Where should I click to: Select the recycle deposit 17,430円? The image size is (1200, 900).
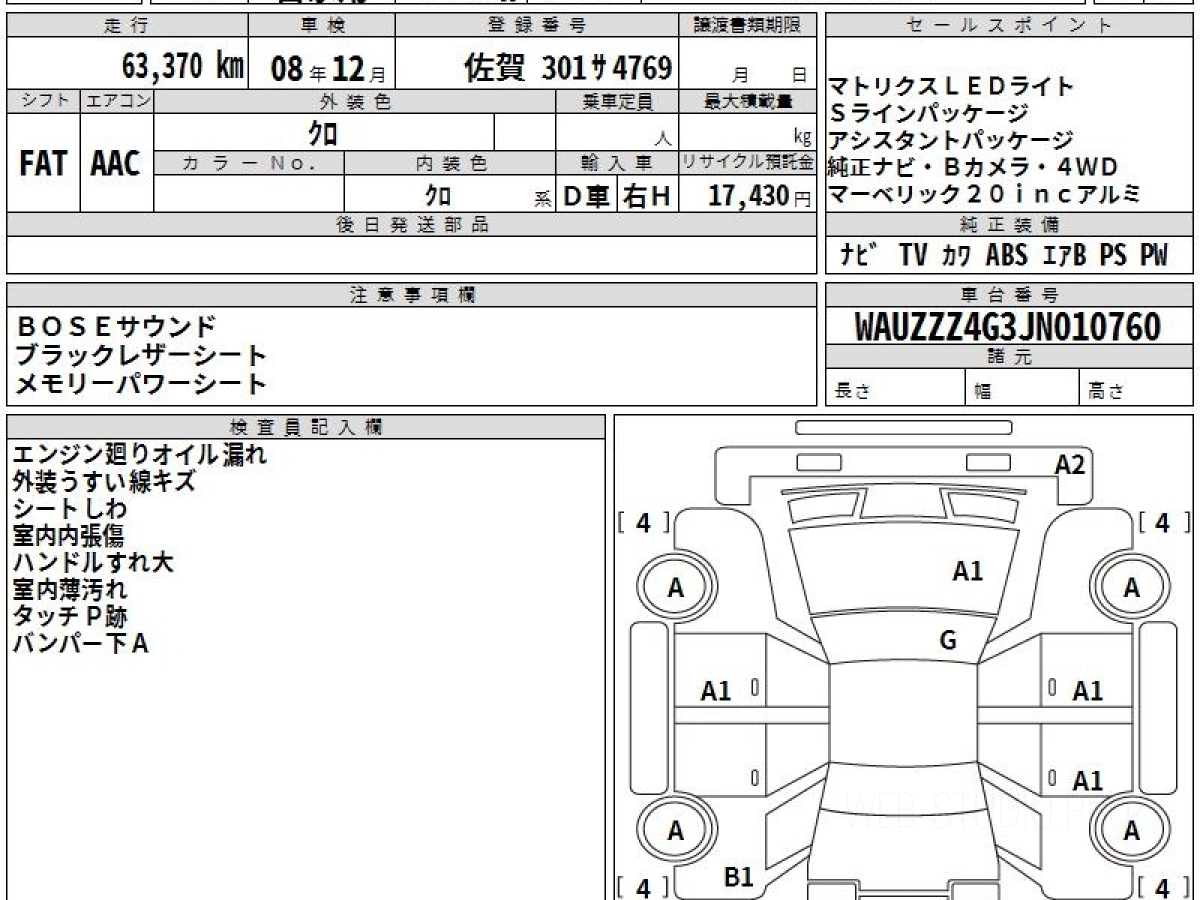point(759,195)
